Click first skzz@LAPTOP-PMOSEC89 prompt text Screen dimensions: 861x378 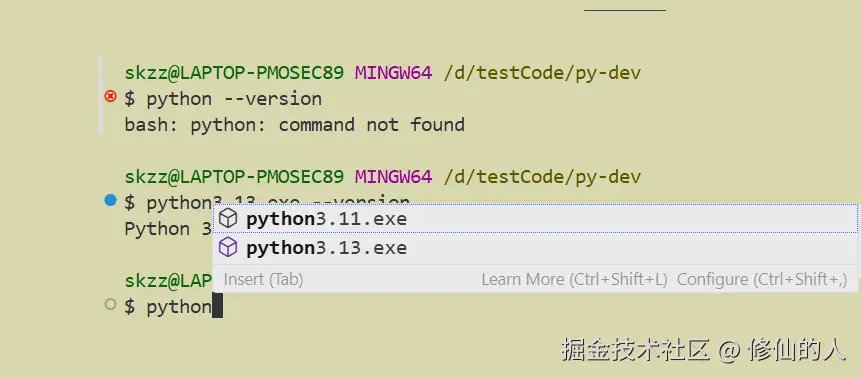[x=234, y=73]
